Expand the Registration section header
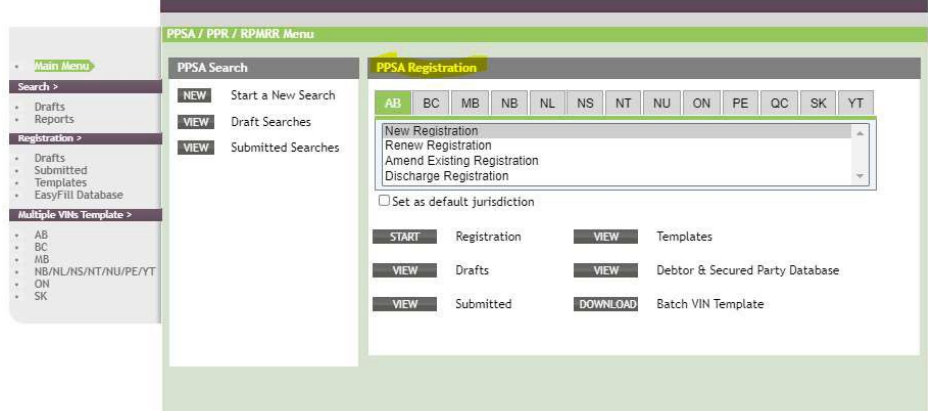Viewport: 928px width, 411px height. [85, 139]
